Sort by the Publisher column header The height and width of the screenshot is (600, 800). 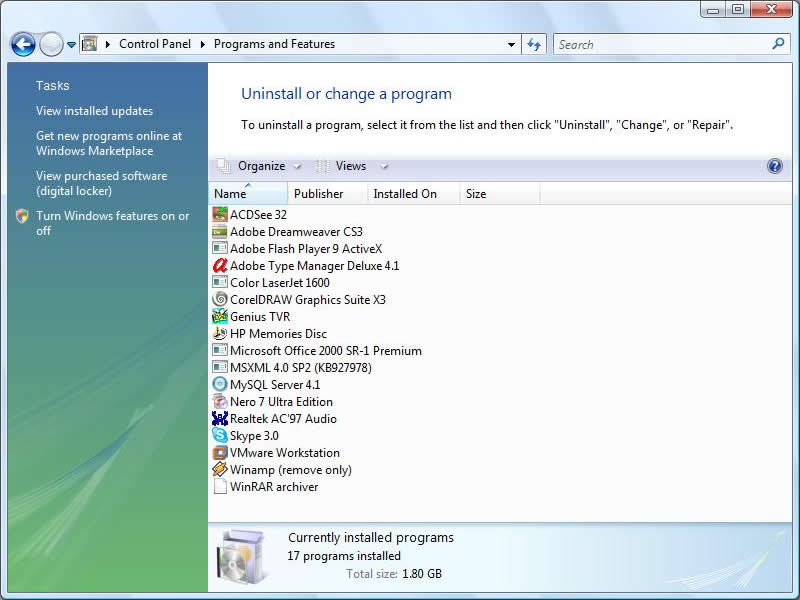click(328, 194)
